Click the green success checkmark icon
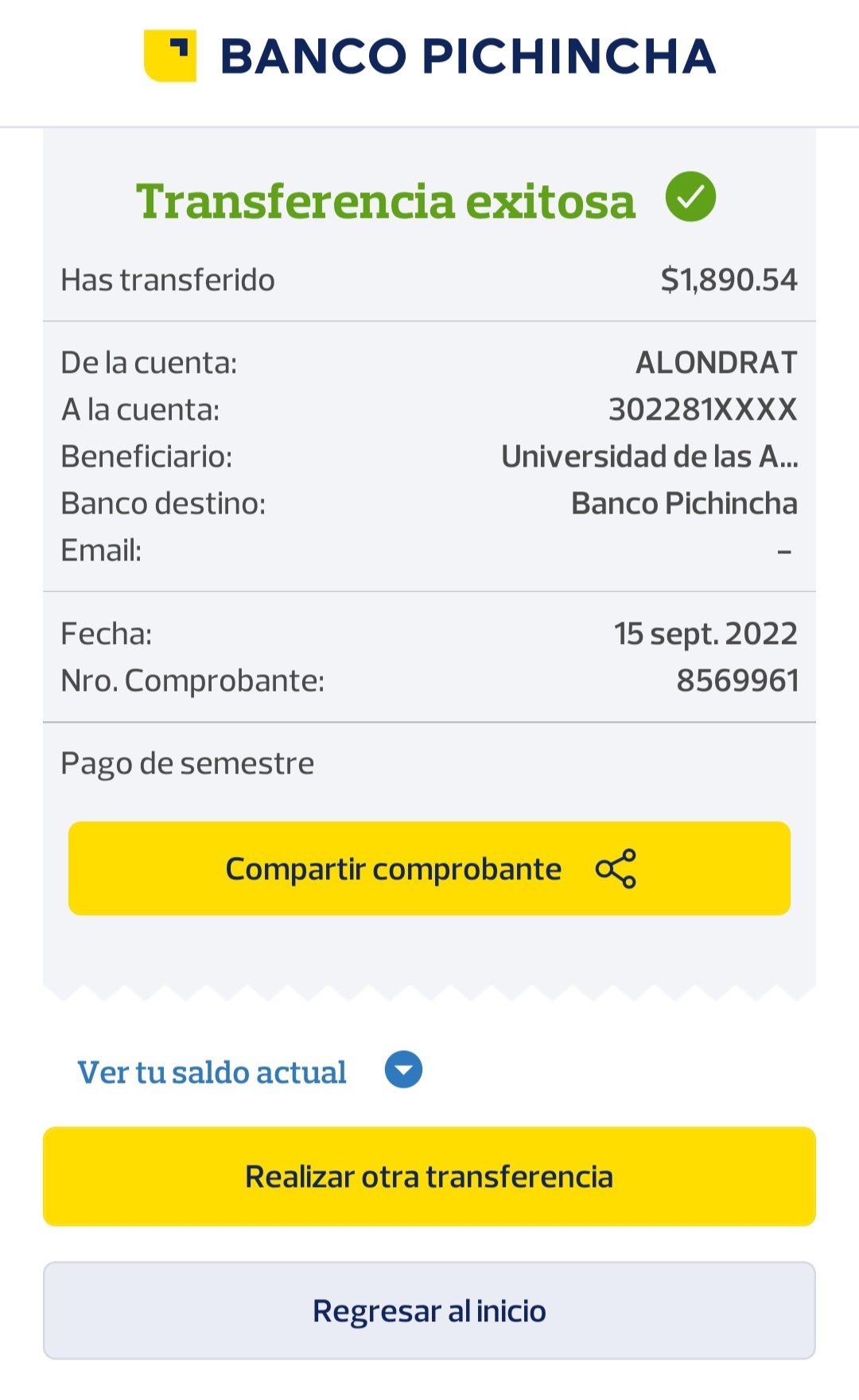859x1400 pixels. [x=690, y=197]
